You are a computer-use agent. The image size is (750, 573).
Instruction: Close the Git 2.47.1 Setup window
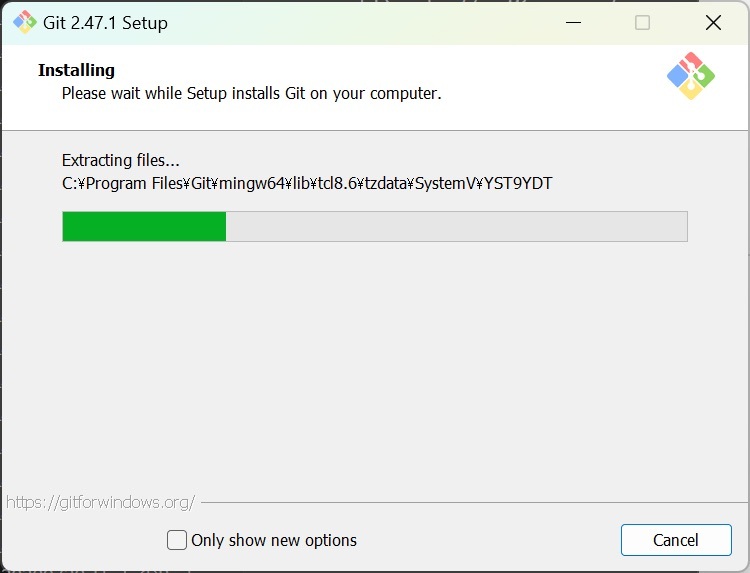tap(713, 22)
